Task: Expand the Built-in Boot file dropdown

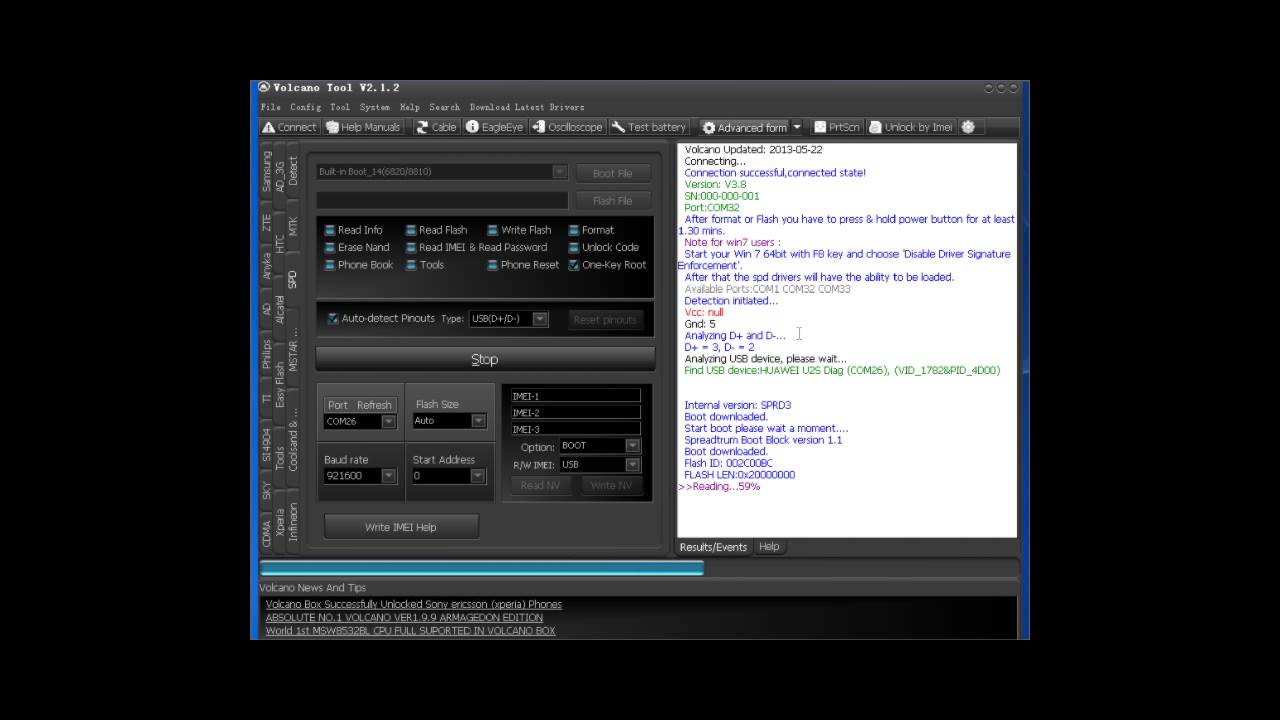Action: [x=559, y=172]
